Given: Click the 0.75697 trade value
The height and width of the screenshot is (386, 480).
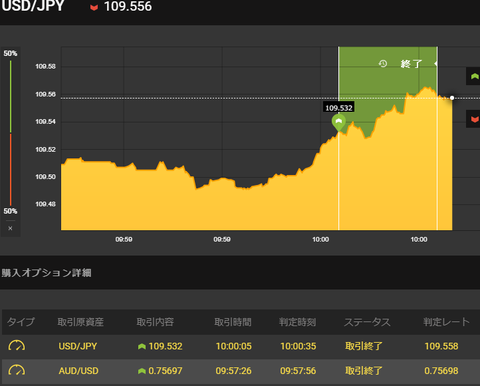Looking at the screenshot, I should [165, 371].
